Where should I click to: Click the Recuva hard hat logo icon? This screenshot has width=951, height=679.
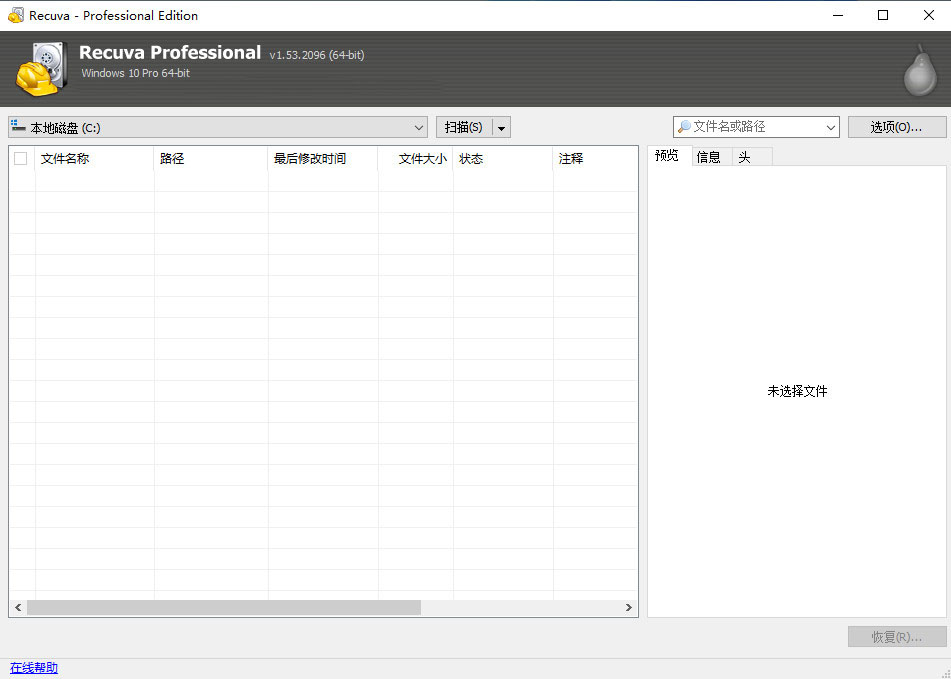41,69
